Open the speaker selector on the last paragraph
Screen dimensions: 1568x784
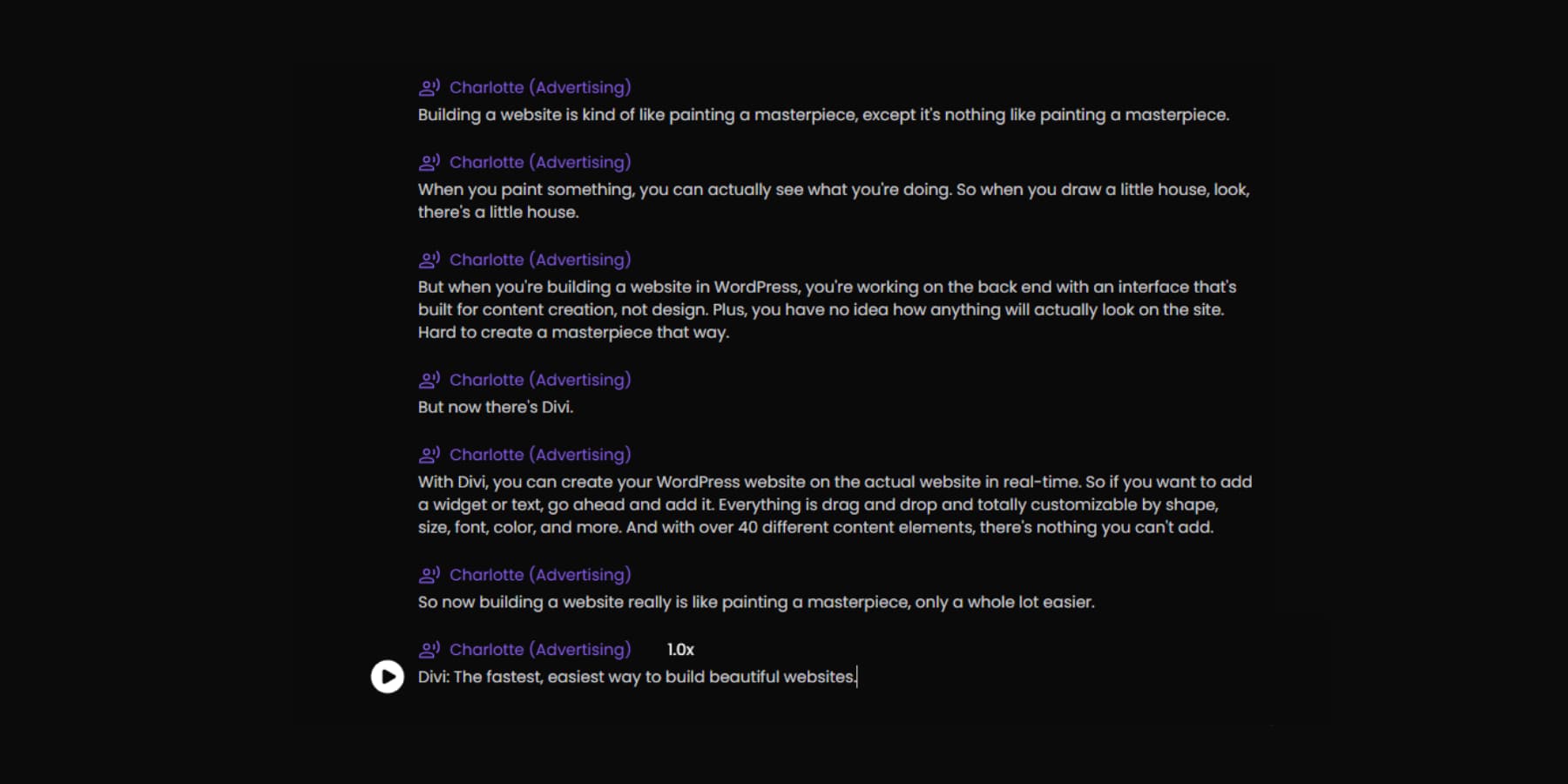pyautogui.click(x=540, y=649)
